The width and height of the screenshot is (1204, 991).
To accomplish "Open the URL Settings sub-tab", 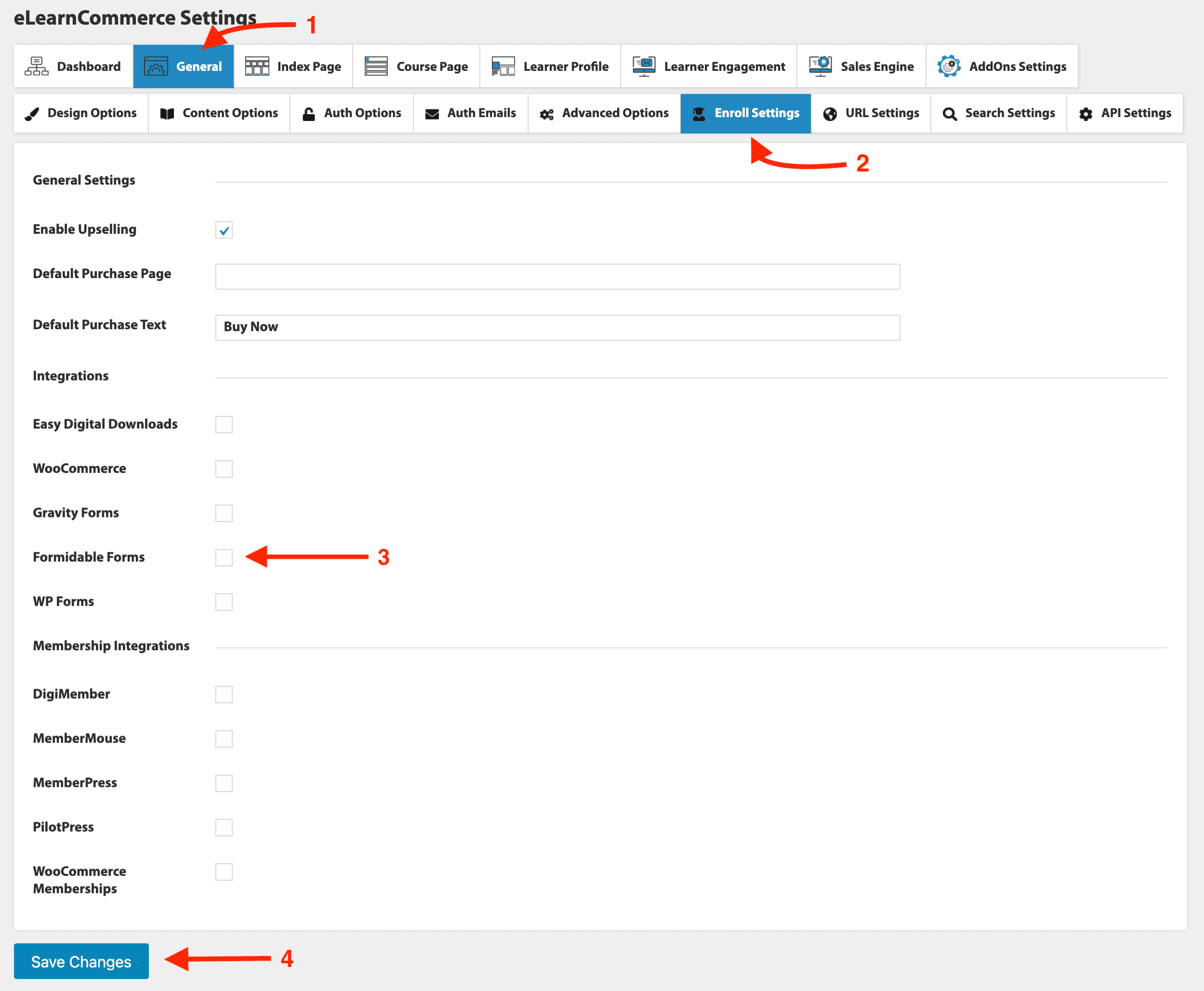I will (872, 114).
